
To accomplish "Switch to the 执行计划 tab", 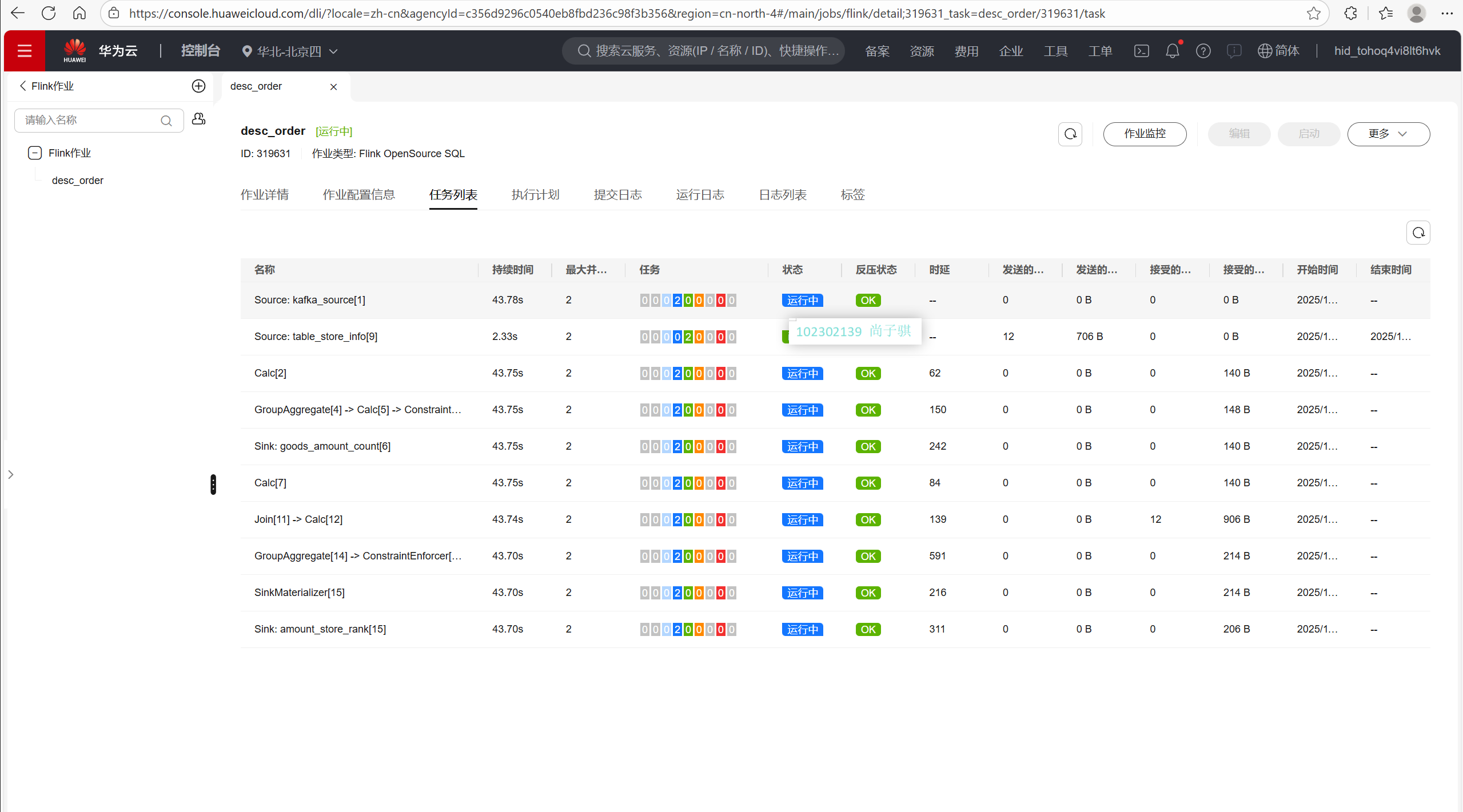I will click(x=535, y=195).
